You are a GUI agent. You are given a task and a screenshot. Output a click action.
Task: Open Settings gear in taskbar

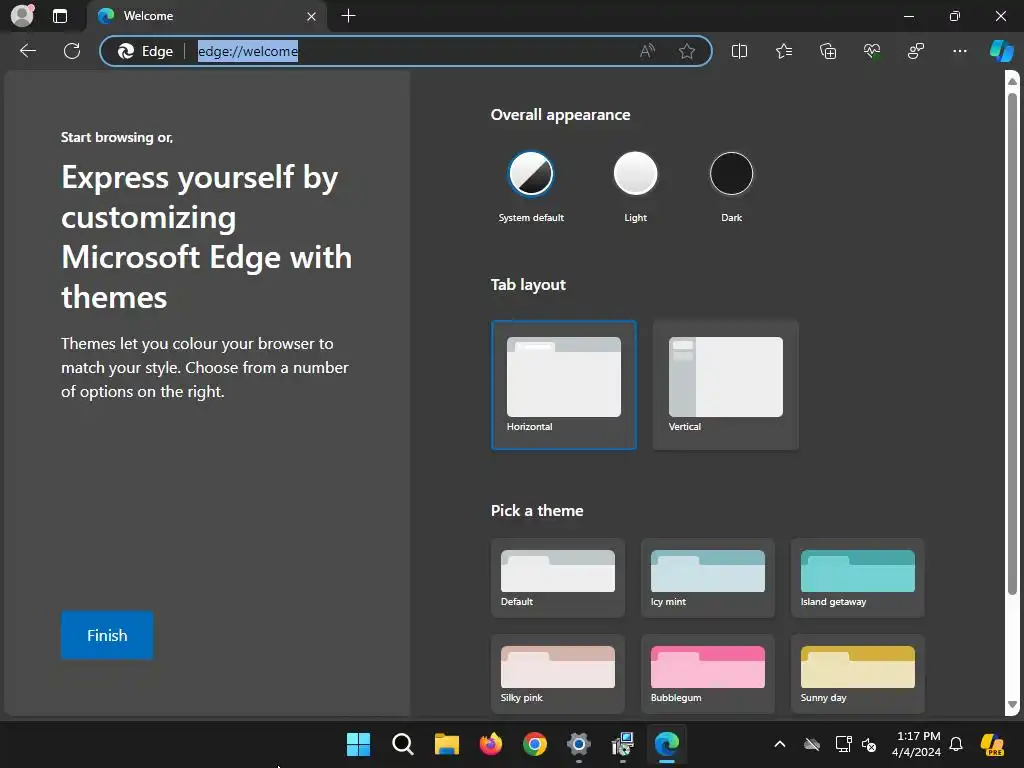(x=579, y=744)
